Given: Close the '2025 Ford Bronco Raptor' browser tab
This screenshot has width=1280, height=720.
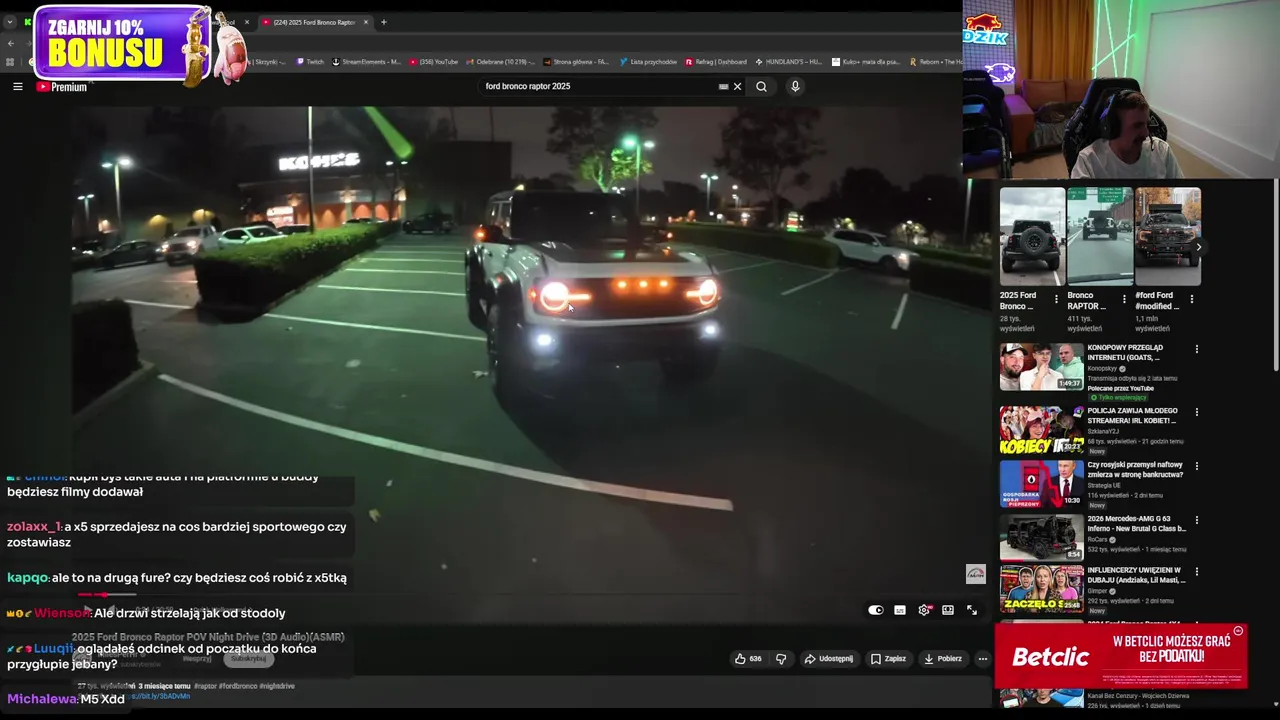Looking at the screenshot, I should coord(366,22).
